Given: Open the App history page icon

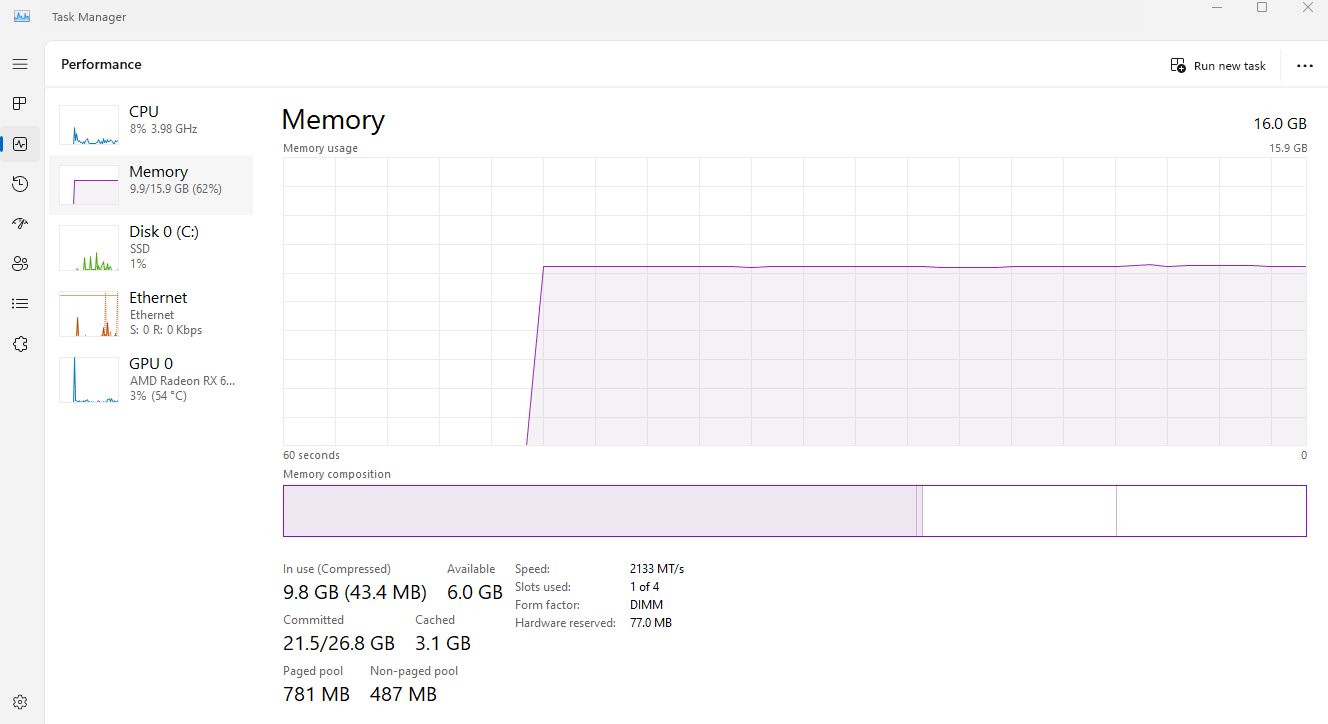Looking at the screenshot, I should (20, 184).
